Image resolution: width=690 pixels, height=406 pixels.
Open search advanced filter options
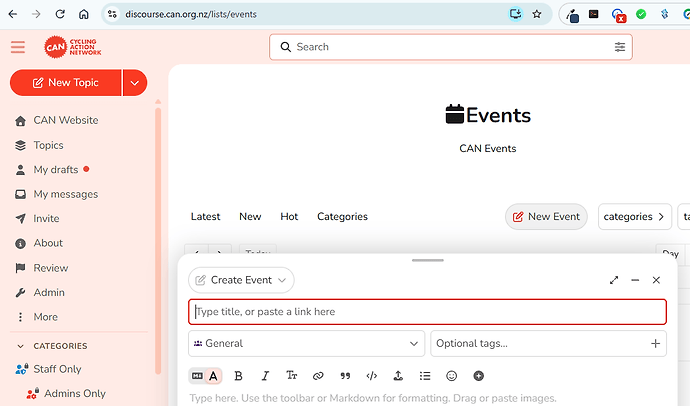(620, 47)
